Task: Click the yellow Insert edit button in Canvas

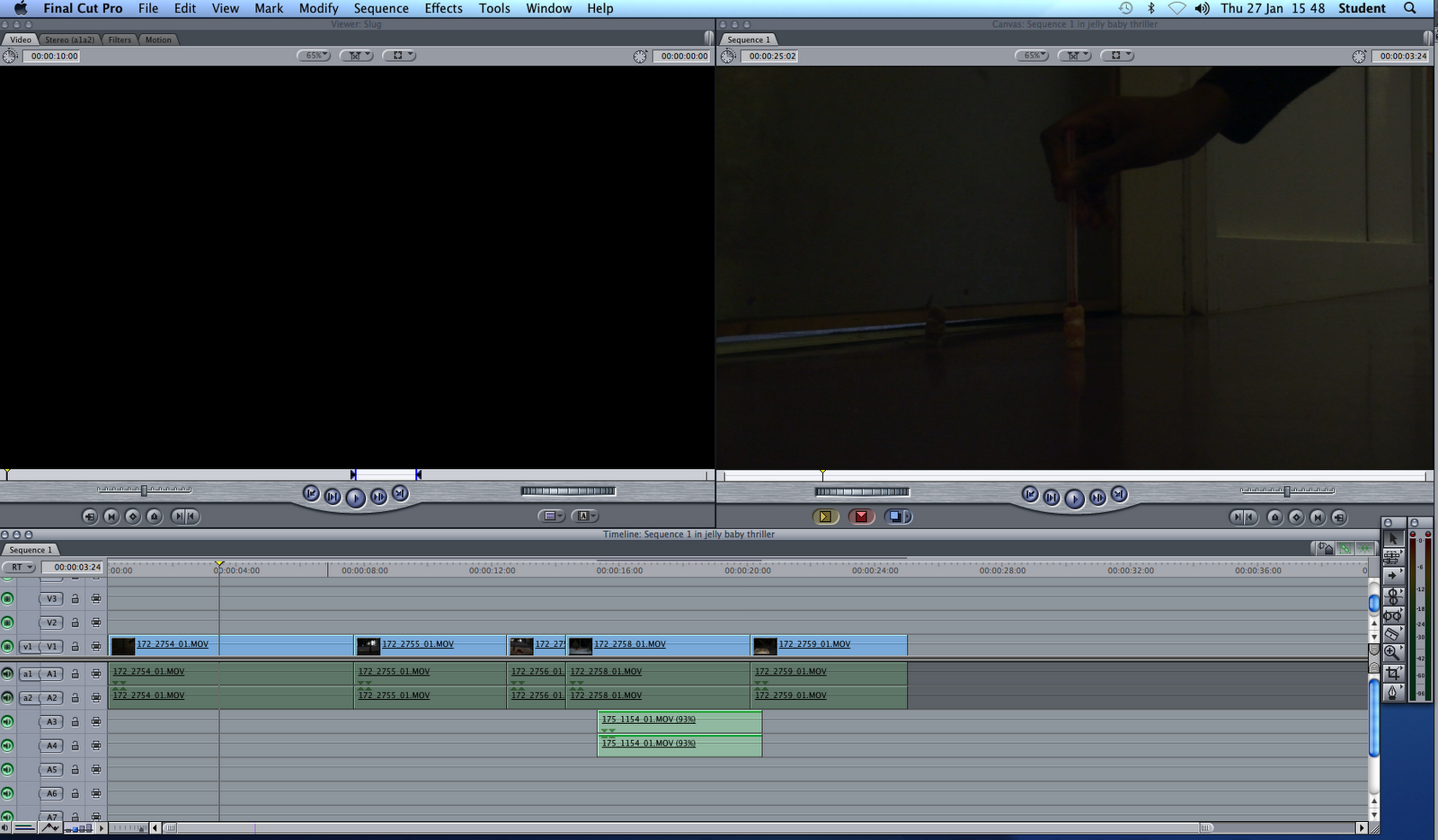Action: coord(825,517)
